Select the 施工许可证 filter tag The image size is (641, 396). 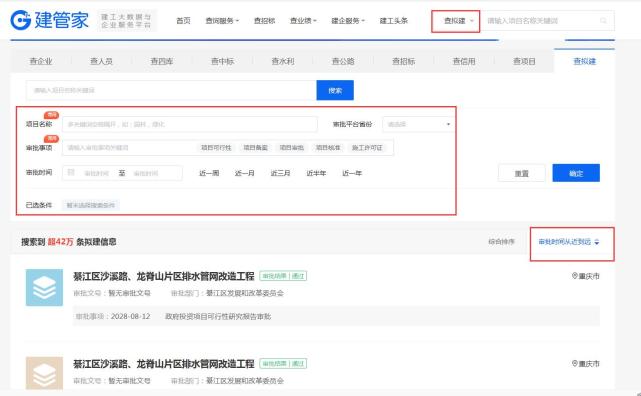point(367,148)
